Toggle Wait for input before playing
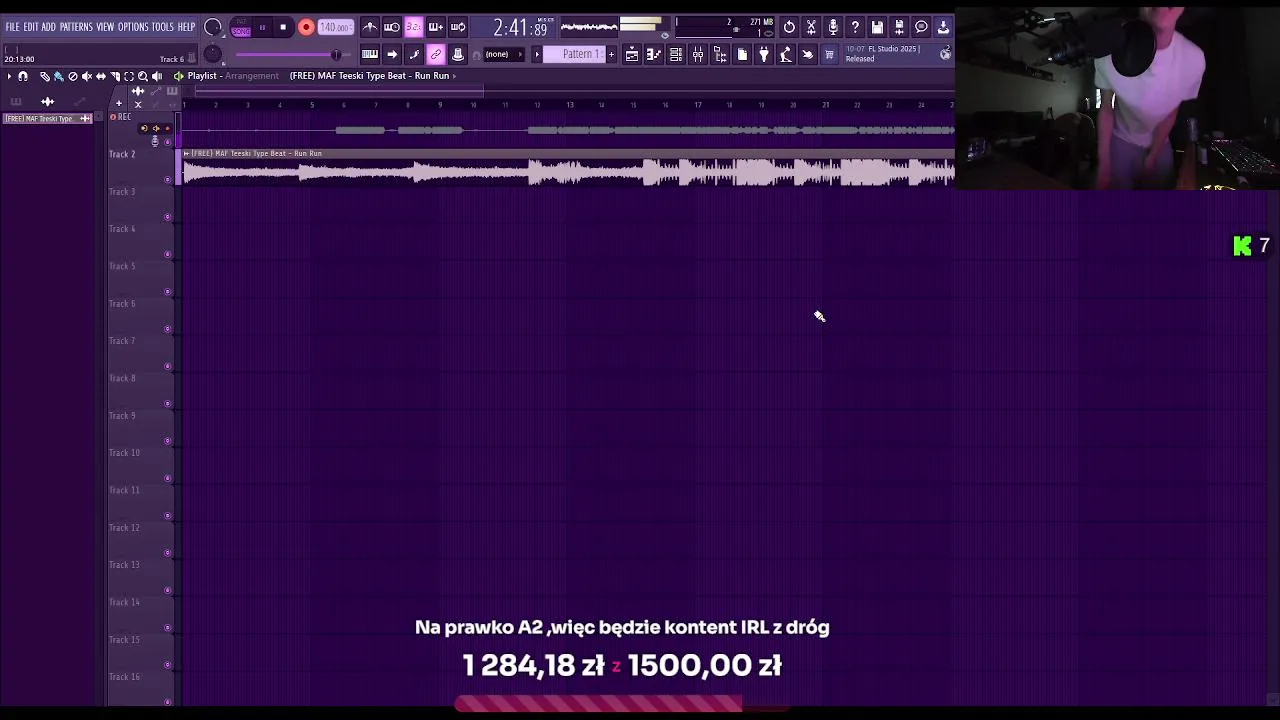The image size is (1280, 720). pyautogui.click(x=392, y=27)
